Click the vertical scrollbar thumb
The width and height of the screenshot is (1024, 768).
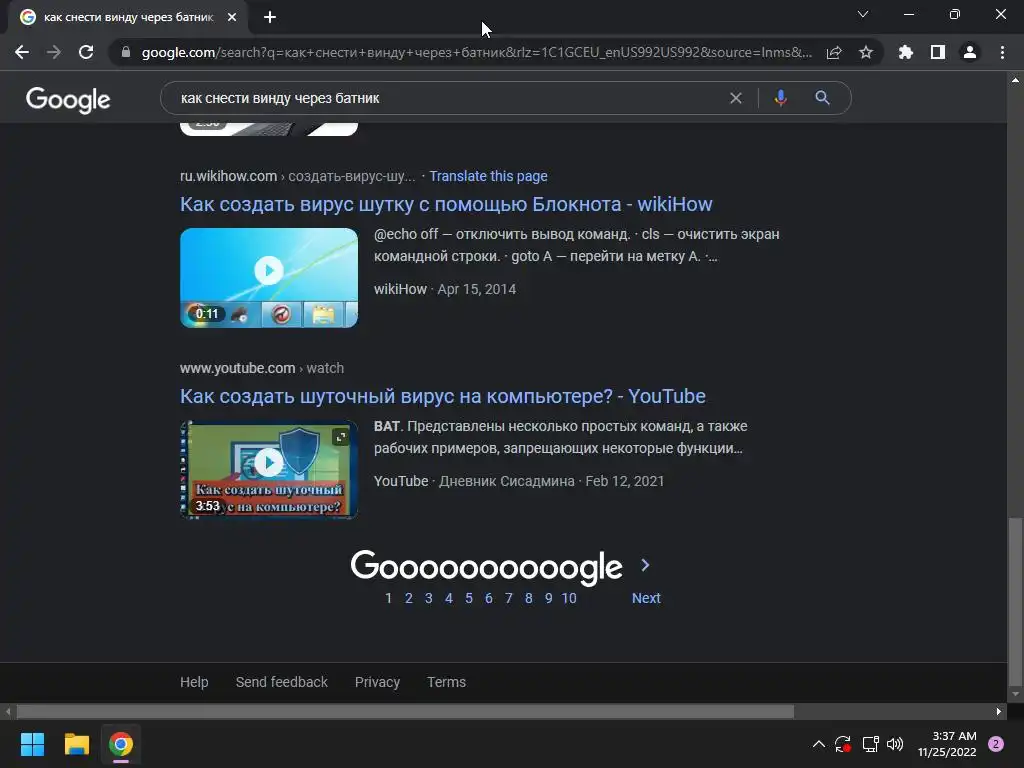point(1016,600)
